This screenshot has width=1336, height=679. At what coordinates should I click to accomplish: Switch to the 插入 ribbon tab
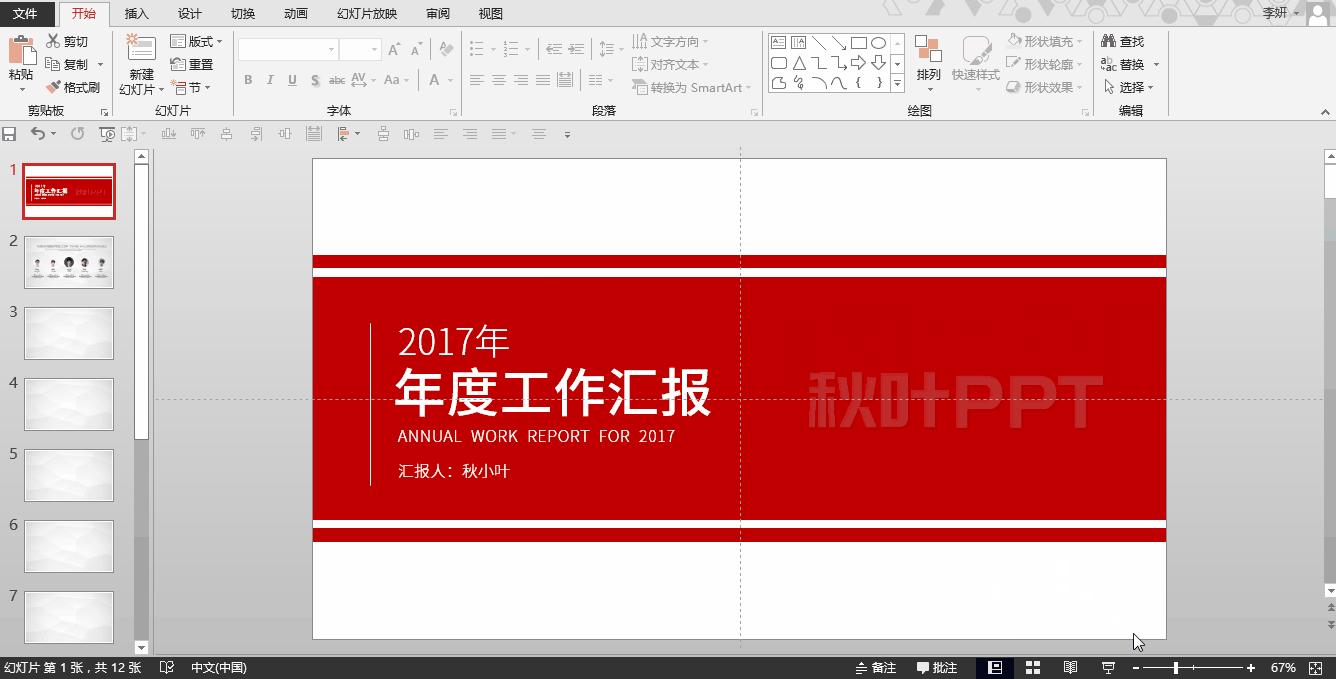pyautogui.click(x=137, y=13)
